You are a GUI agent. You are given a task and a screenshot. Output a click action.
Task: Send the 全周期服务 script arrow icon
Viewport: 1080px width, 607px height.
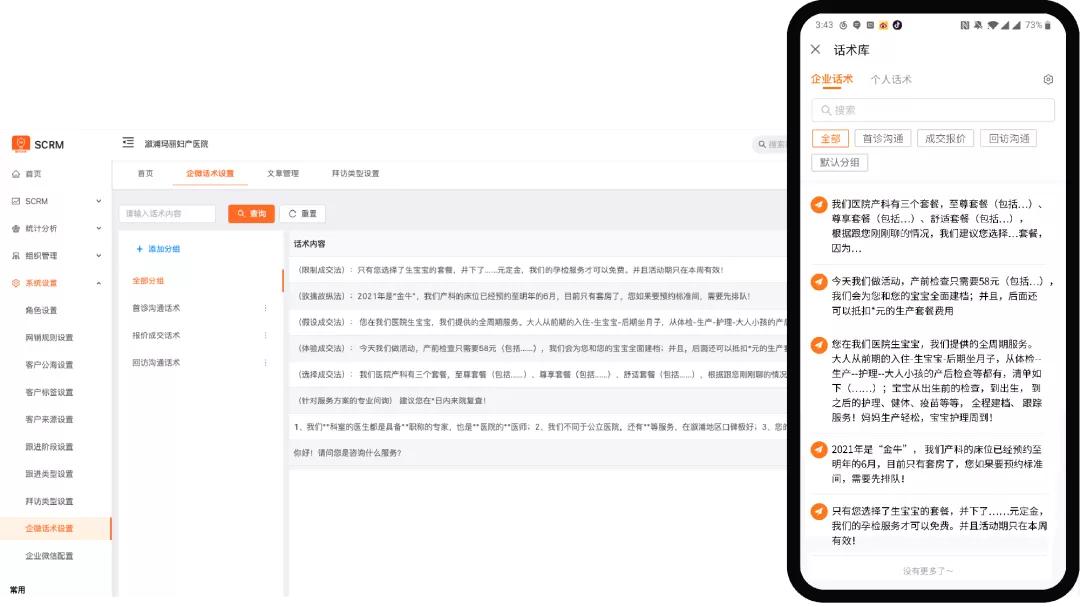tap(818, 344)
